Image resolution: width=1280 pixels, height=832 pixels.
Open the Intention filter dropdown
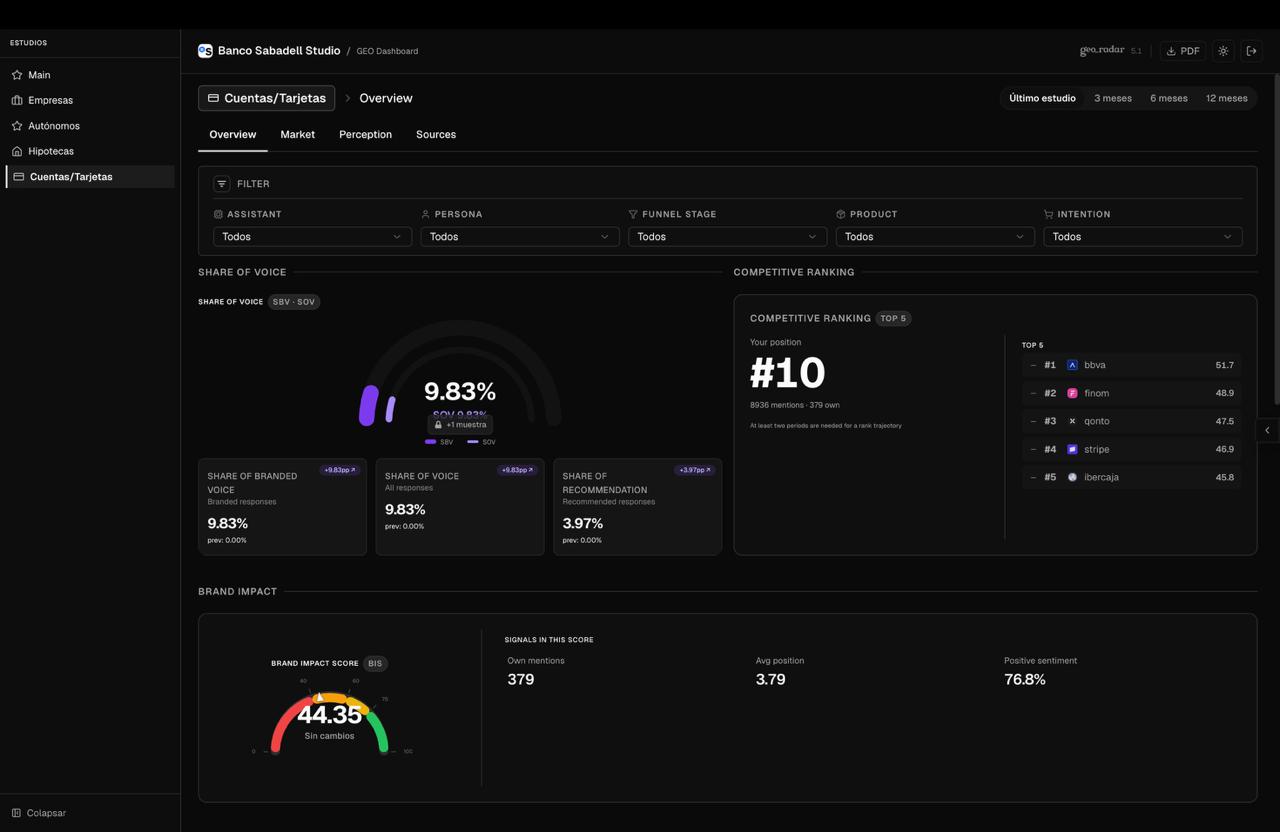coord(1142,237)
